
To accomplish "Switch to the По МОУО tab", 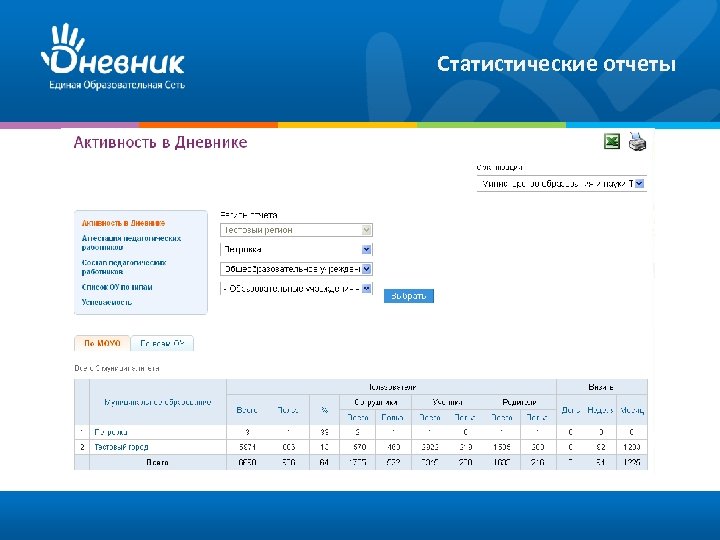I will coord(102,343).
